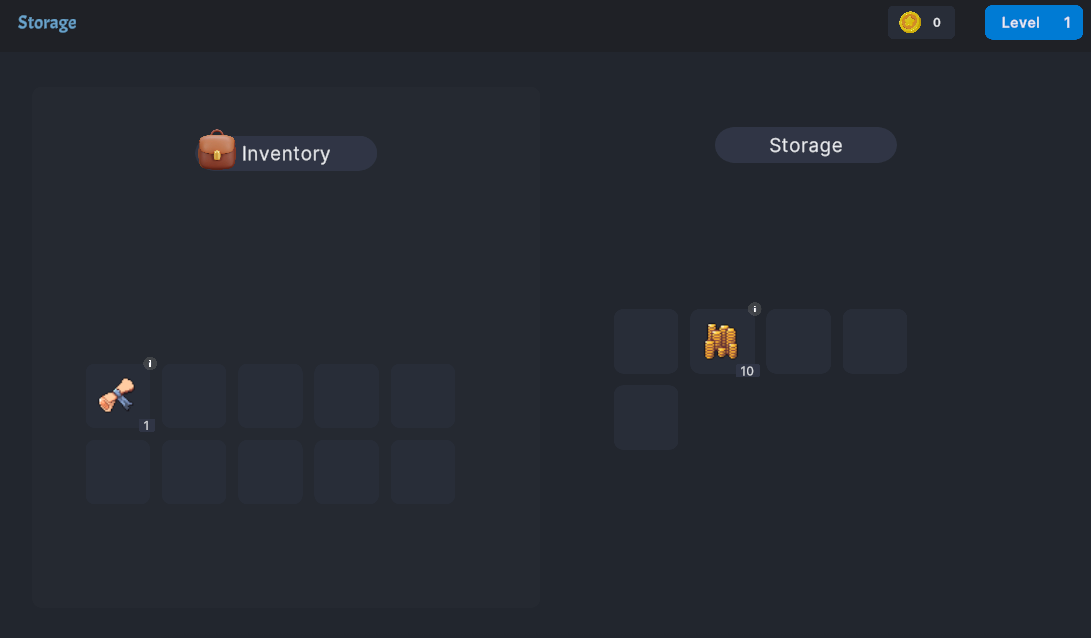Click the Inventory header label

coord(286,153)
